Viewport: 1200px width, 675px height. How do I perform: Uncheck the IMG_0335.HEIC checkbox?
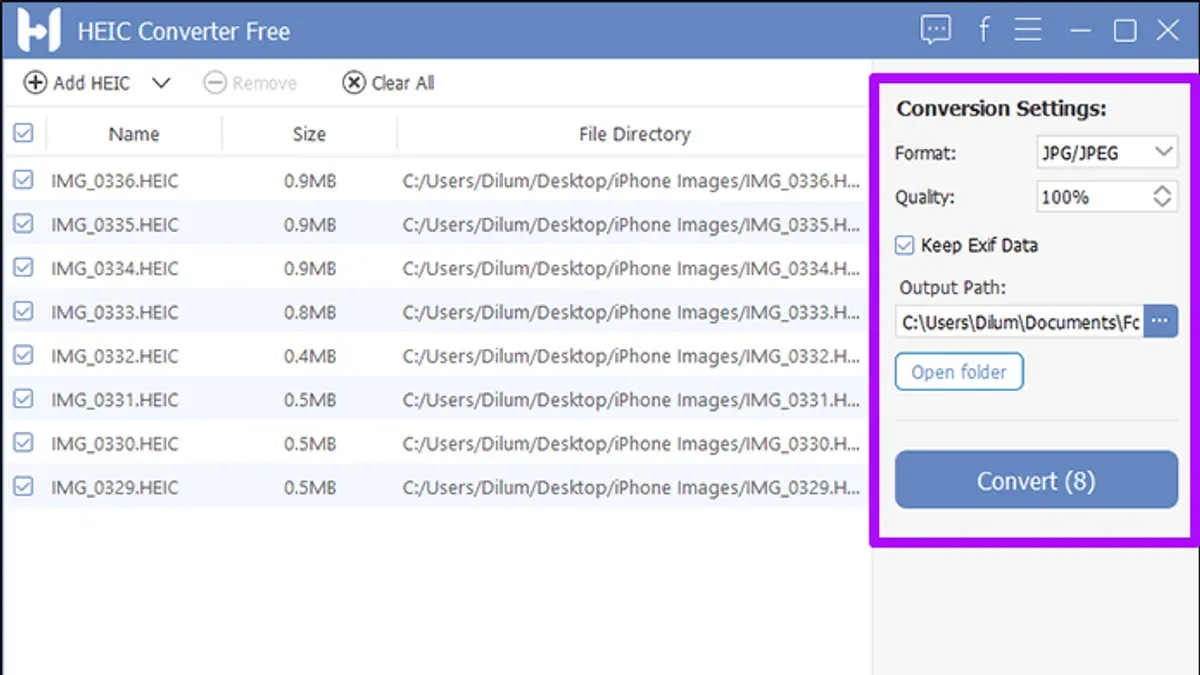click(23, 224)
